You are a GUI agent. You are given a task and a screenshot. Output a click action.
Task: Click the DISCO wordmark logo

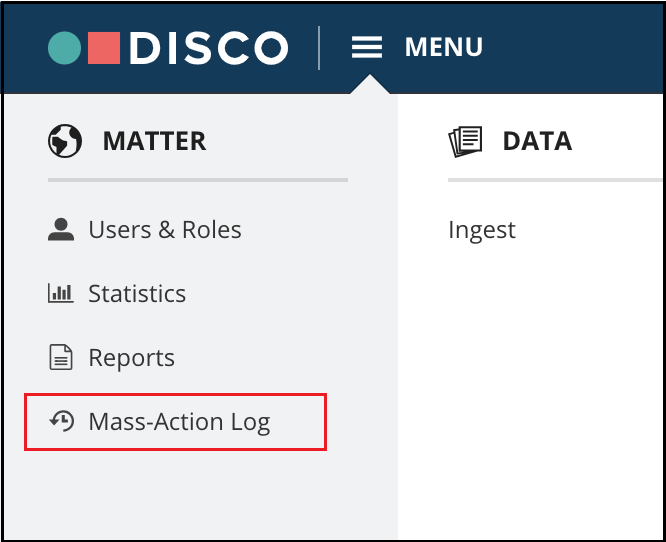pos(209,48)
